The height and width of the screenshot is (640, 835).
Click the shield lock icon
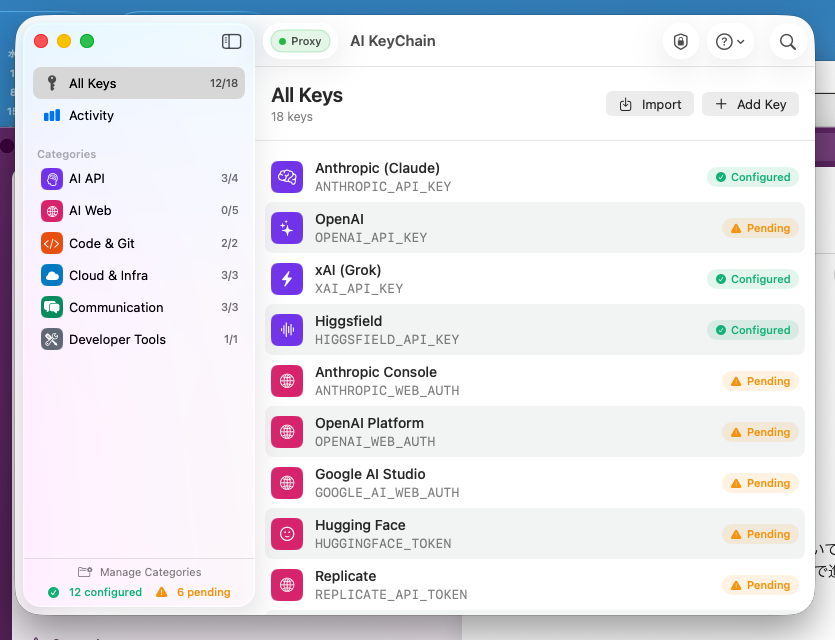point(681,41)
